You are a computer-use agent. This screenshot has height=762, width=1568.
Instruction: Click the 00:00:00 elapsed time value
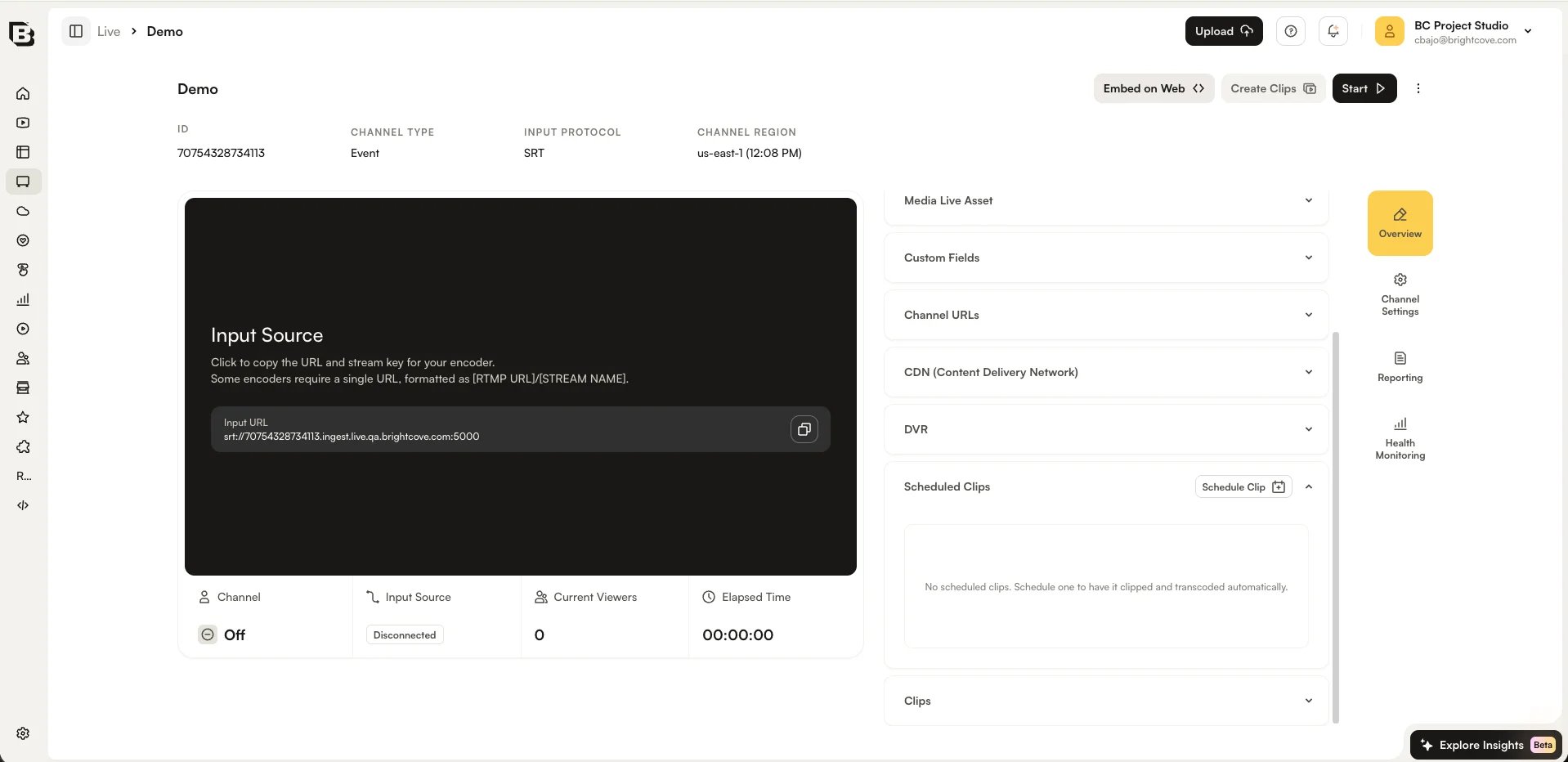(737, 634)
